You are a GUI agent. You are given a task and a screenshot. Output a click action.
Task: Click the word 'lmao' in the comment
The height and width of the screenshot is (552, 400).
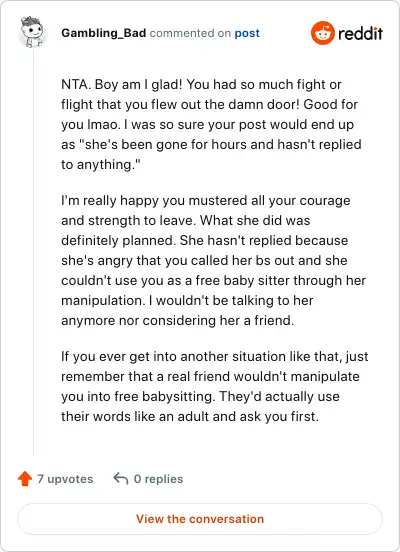(x=102, y=125)
